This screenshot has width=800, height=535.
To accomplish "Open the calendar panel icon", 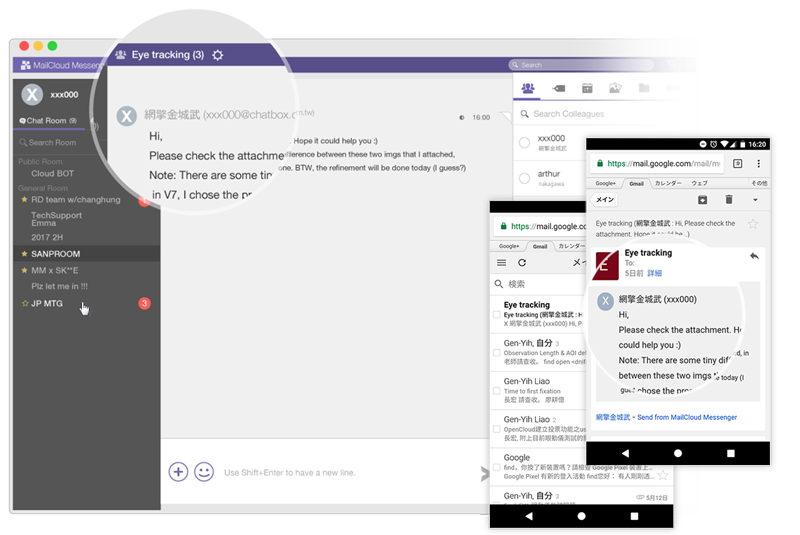I will pos(587,89).
